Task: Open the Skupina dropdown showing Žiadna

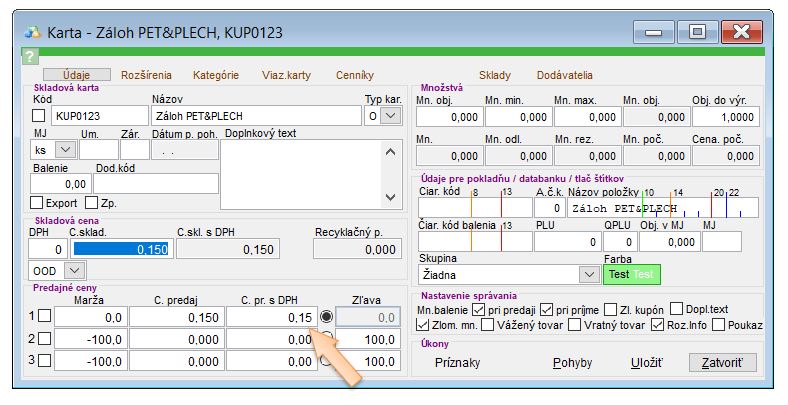Action: pyautogui.click(x=588, y=273)
